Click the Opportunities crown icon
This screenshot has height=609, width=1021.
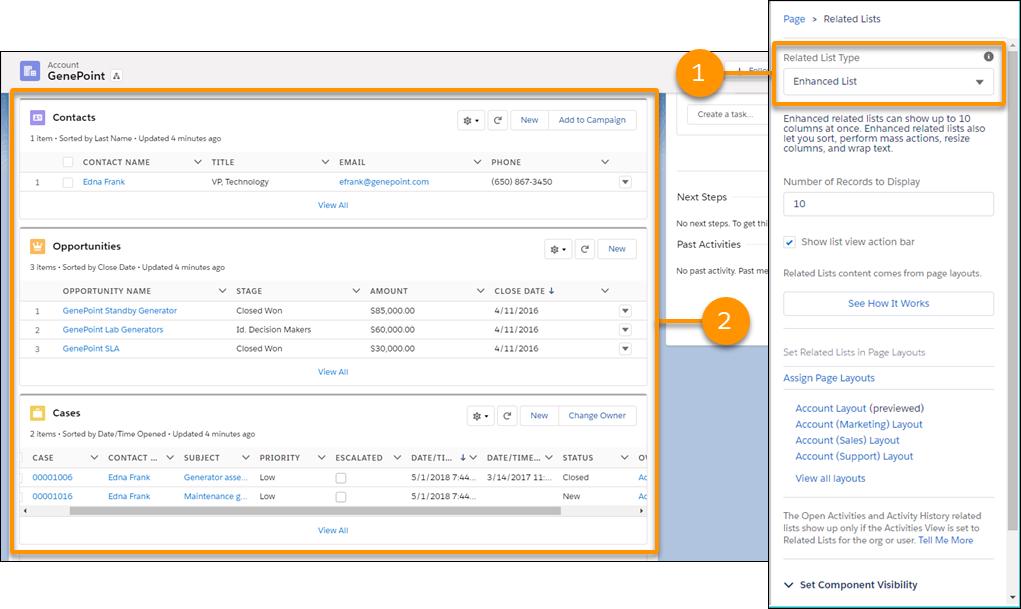tap(38, 246)
